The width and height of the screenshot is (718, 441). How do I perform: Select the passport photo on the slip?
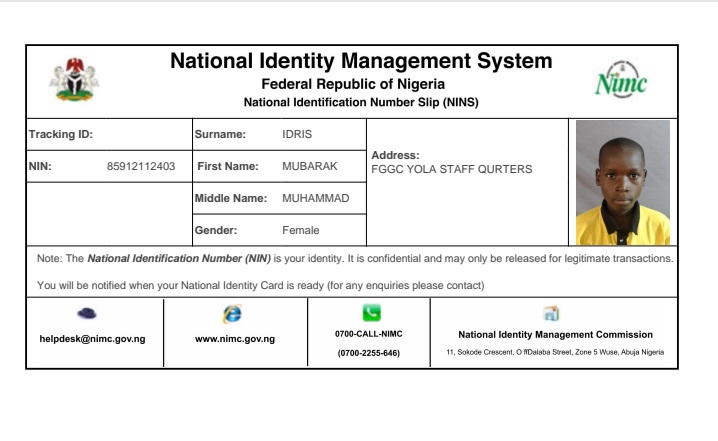pos(622,182)
